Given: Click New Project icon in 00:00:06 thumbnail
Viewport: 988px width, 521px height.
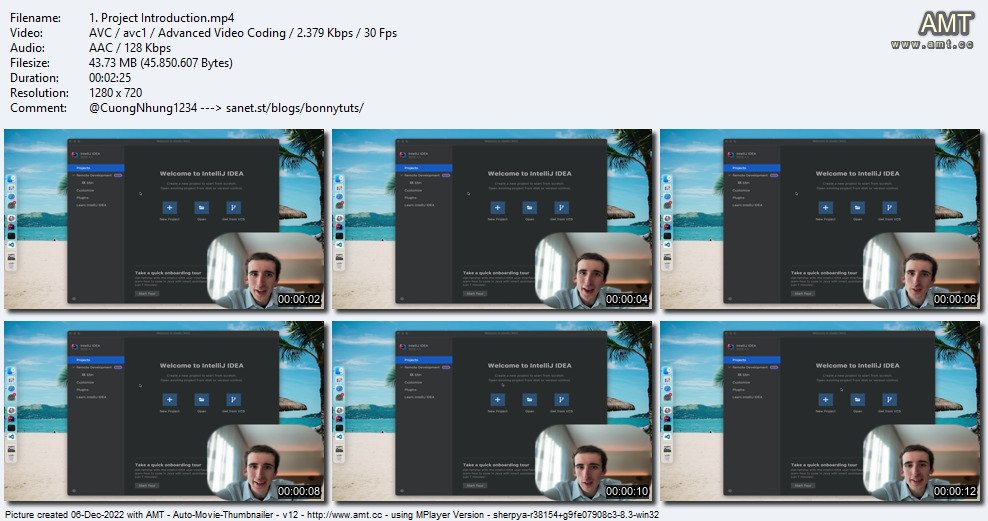Looking at the screenshot, I should tap(825, 207).
